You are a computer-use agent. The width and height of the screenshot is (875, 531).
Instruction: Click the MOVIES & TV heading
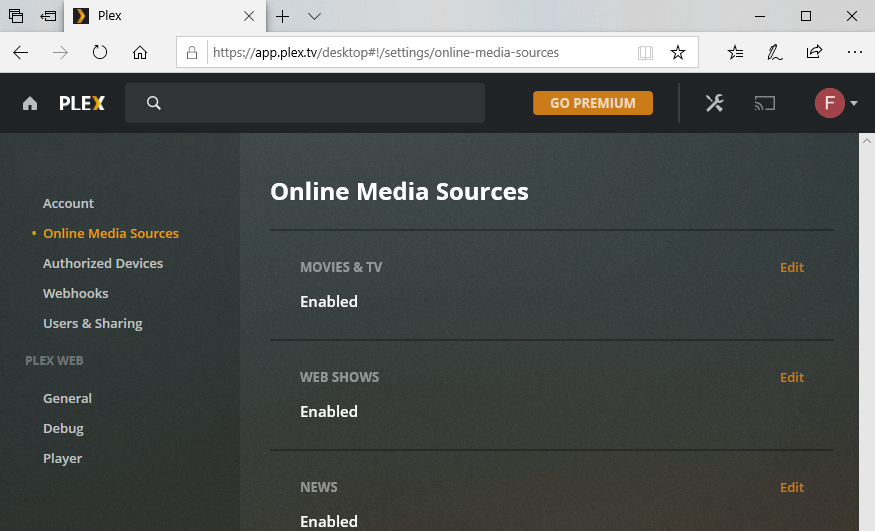(x=341, y=267)
